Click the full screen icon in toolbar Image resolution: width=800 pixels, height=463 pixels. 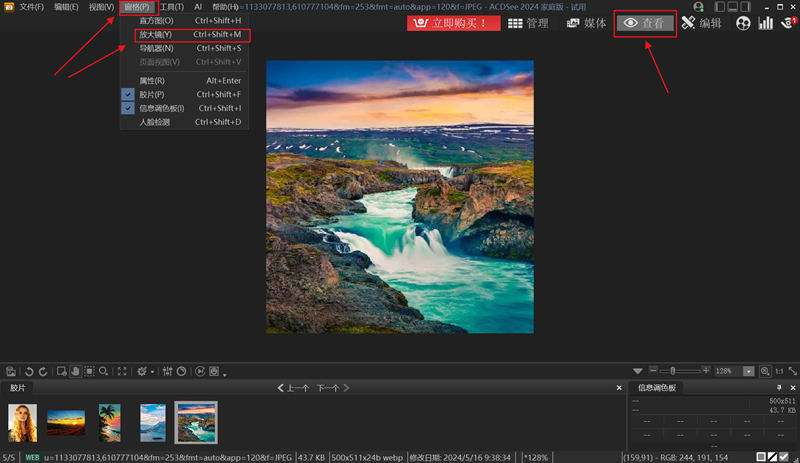122,371
